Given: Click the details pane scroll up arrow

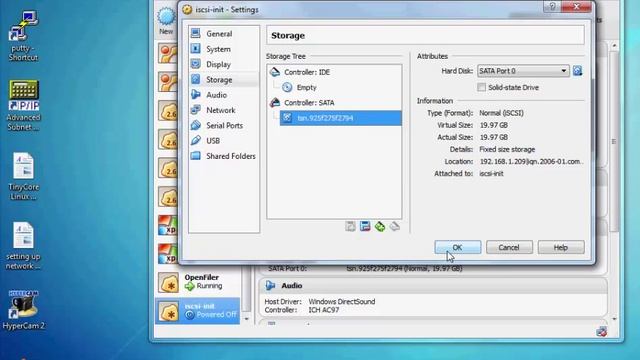Looking at the screenshot, I should click(x=614, y=46).
